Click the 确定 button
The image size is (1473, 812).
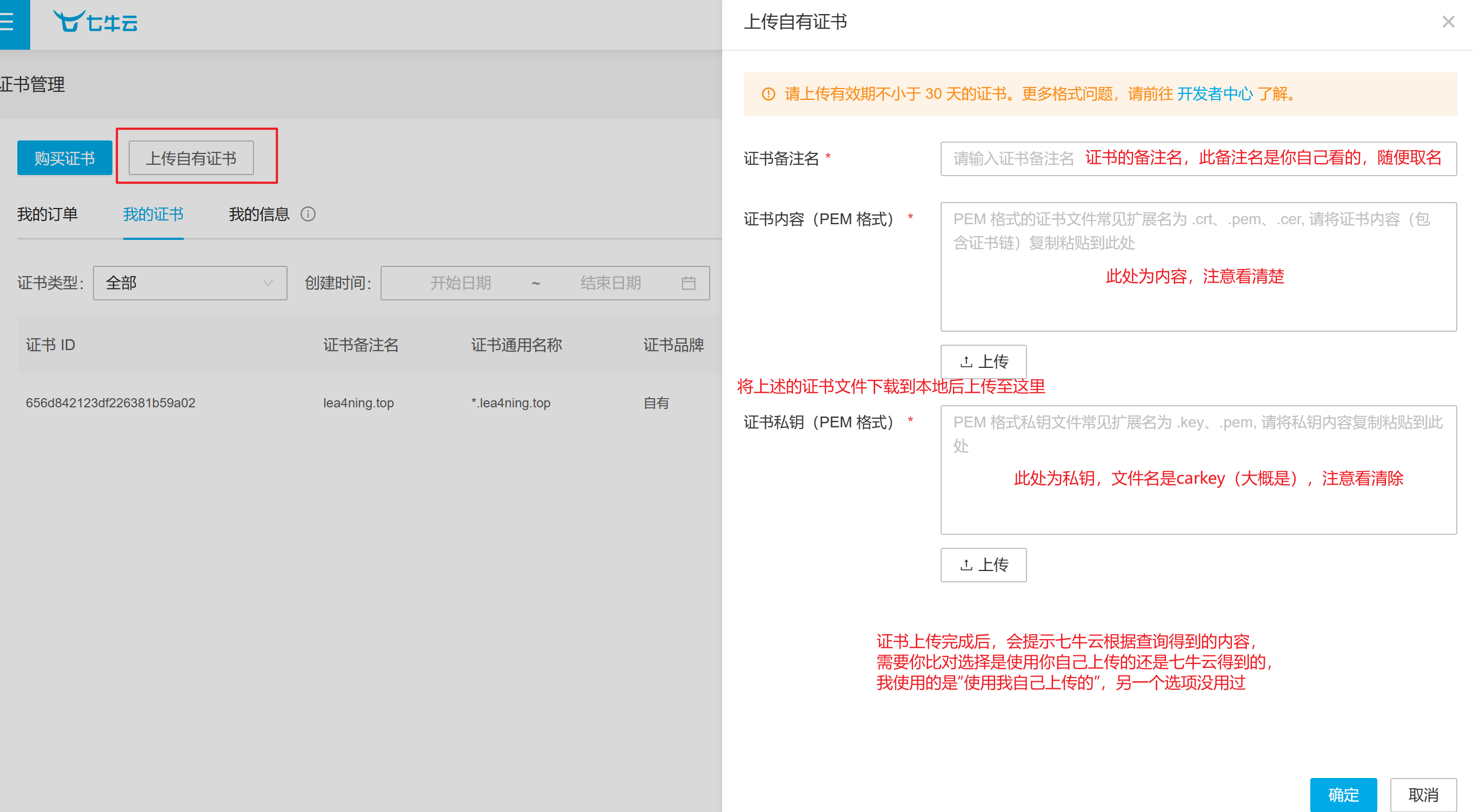click(1343, 794)
